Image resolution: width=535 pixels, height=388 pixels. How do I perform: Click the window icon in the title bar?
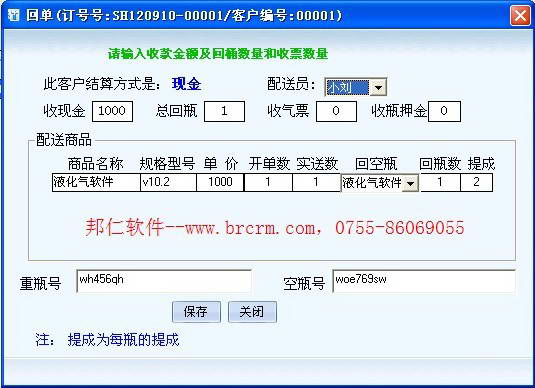click(x=13, y=15)
